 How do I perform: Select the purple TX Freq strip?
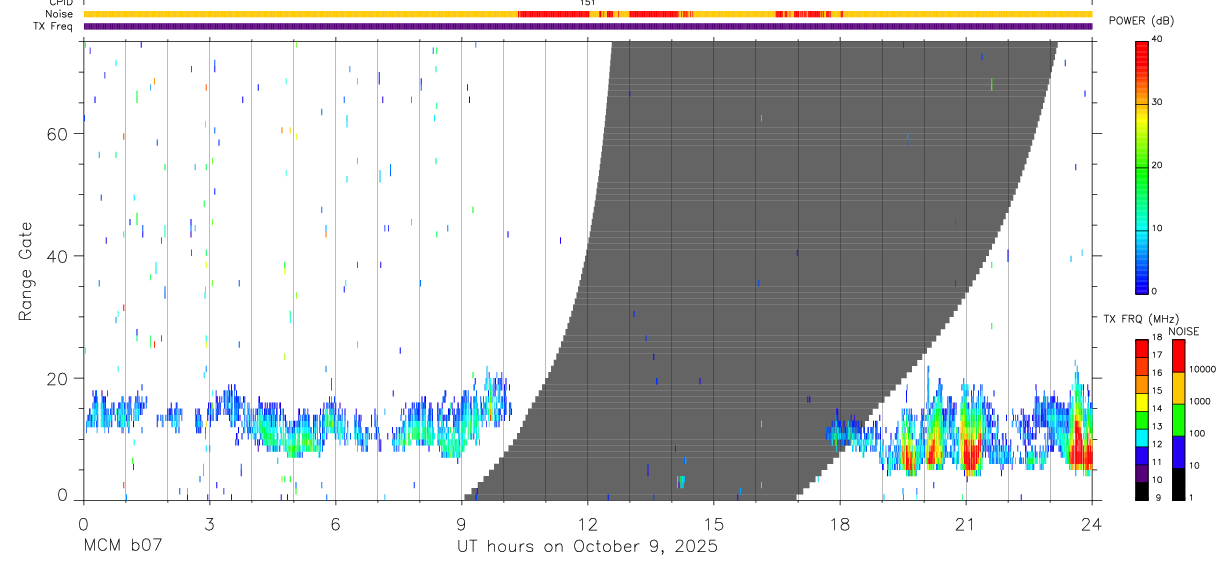(587, 26)
